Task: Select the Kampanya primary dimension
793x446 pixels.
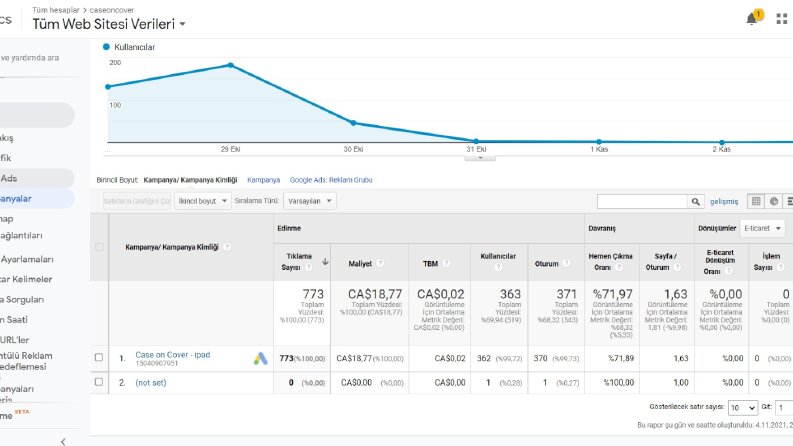Action: pos(263,180)
